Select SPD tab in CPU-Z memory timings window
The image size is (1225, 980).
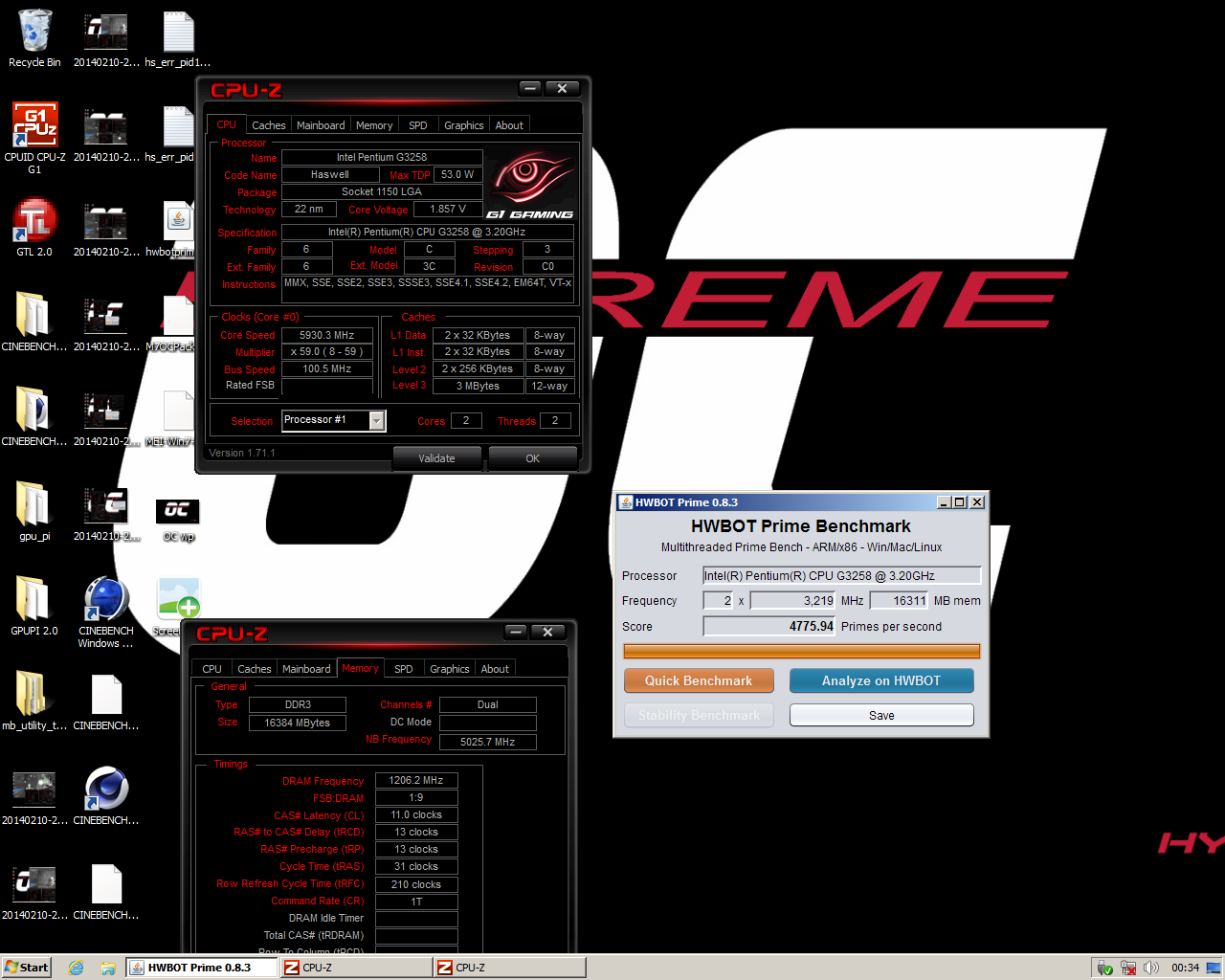(x=404, y=669)
